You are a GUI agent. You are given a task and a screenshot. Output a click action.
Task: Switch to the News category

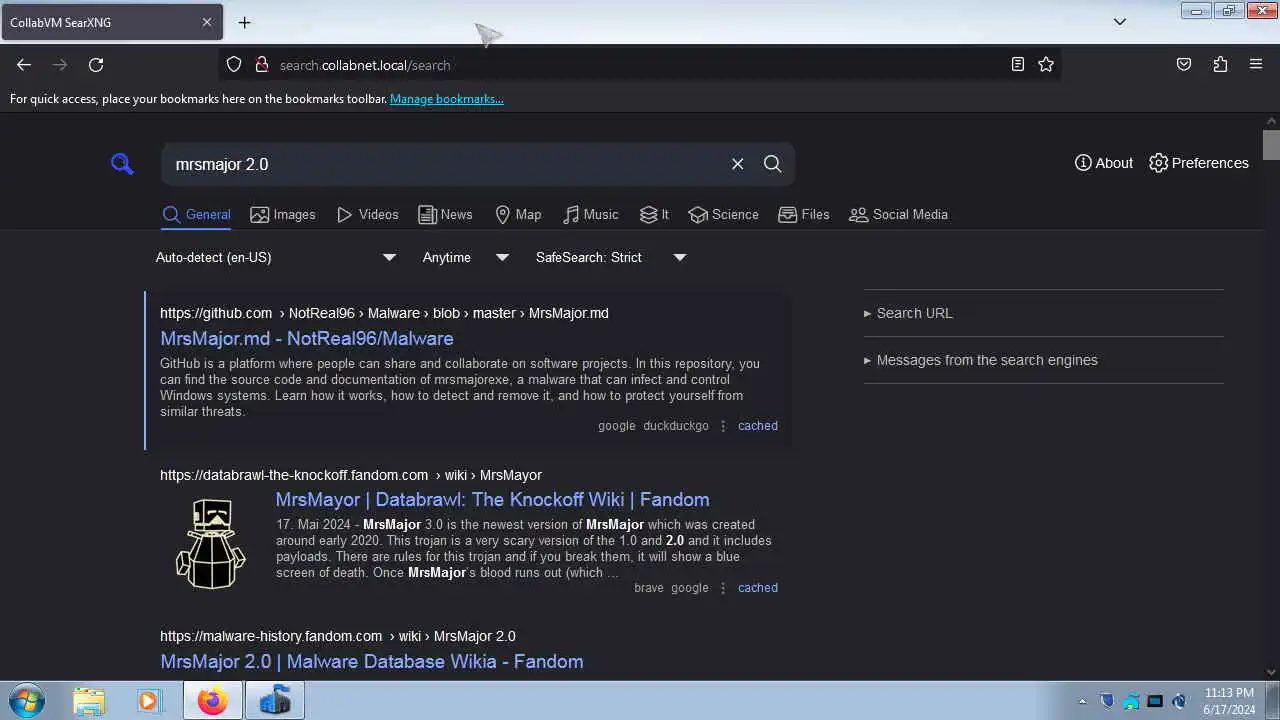[445, 215]
